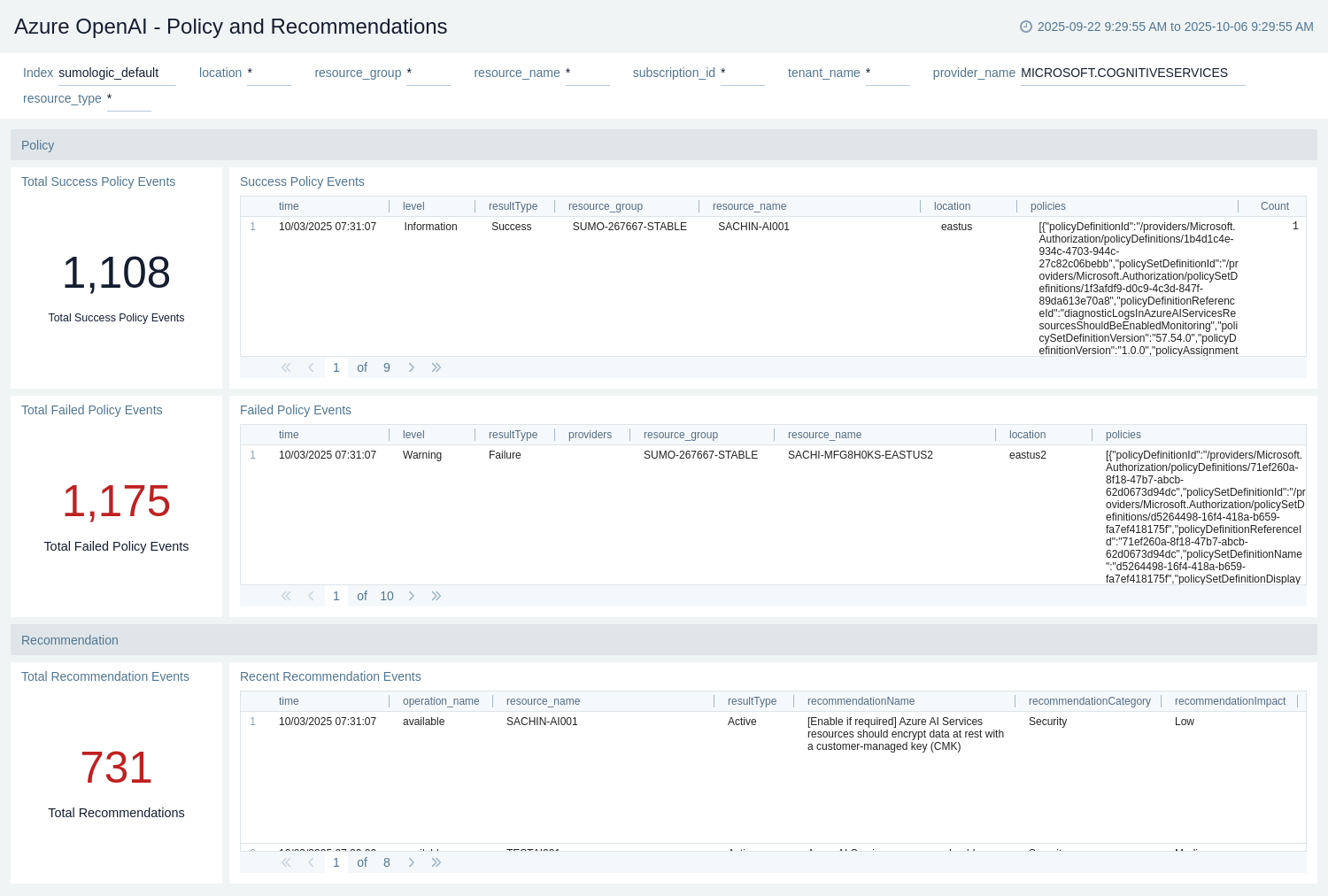Screen dimensions: 1328x896
Task: Jump to last page of Recommendation Events
Action: (436, 862)
